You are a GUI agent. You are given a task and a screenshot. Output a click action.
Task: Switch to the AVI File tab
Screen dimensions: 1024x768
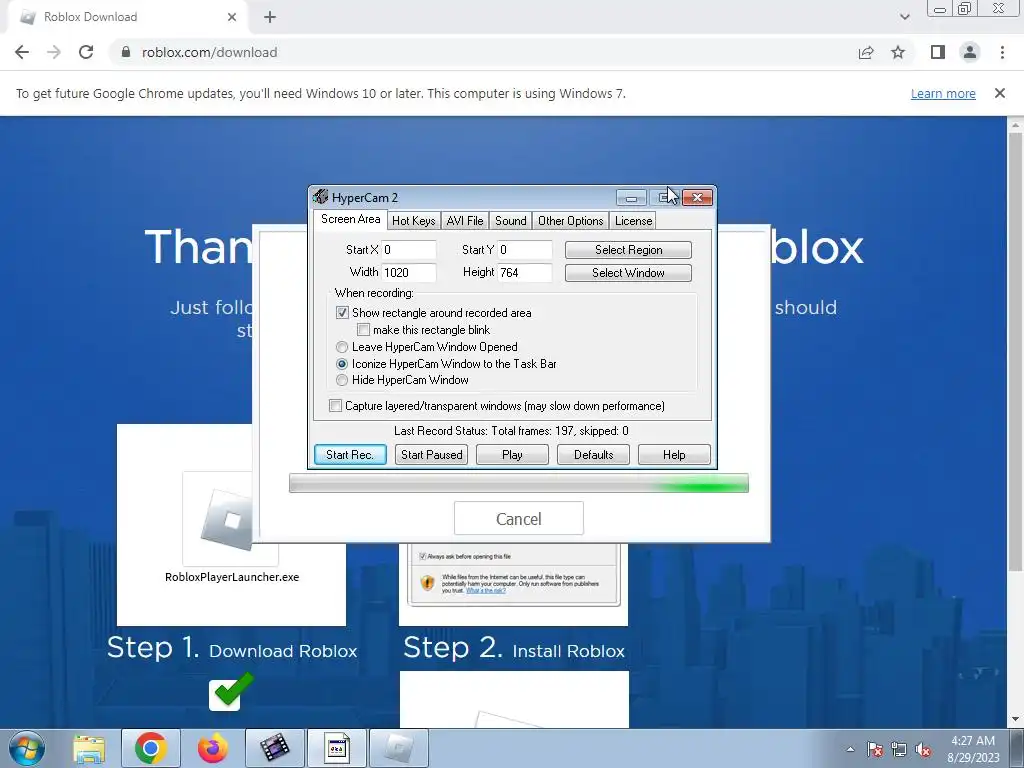465,221
